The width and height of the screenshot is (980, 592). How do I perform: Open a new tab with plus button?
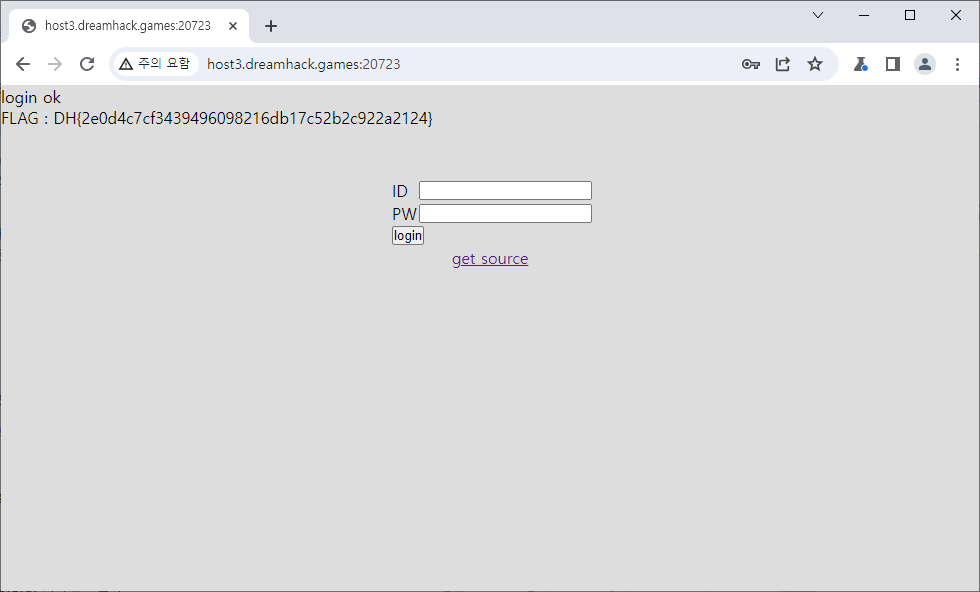pyautogui.click(x=271, y=26)
